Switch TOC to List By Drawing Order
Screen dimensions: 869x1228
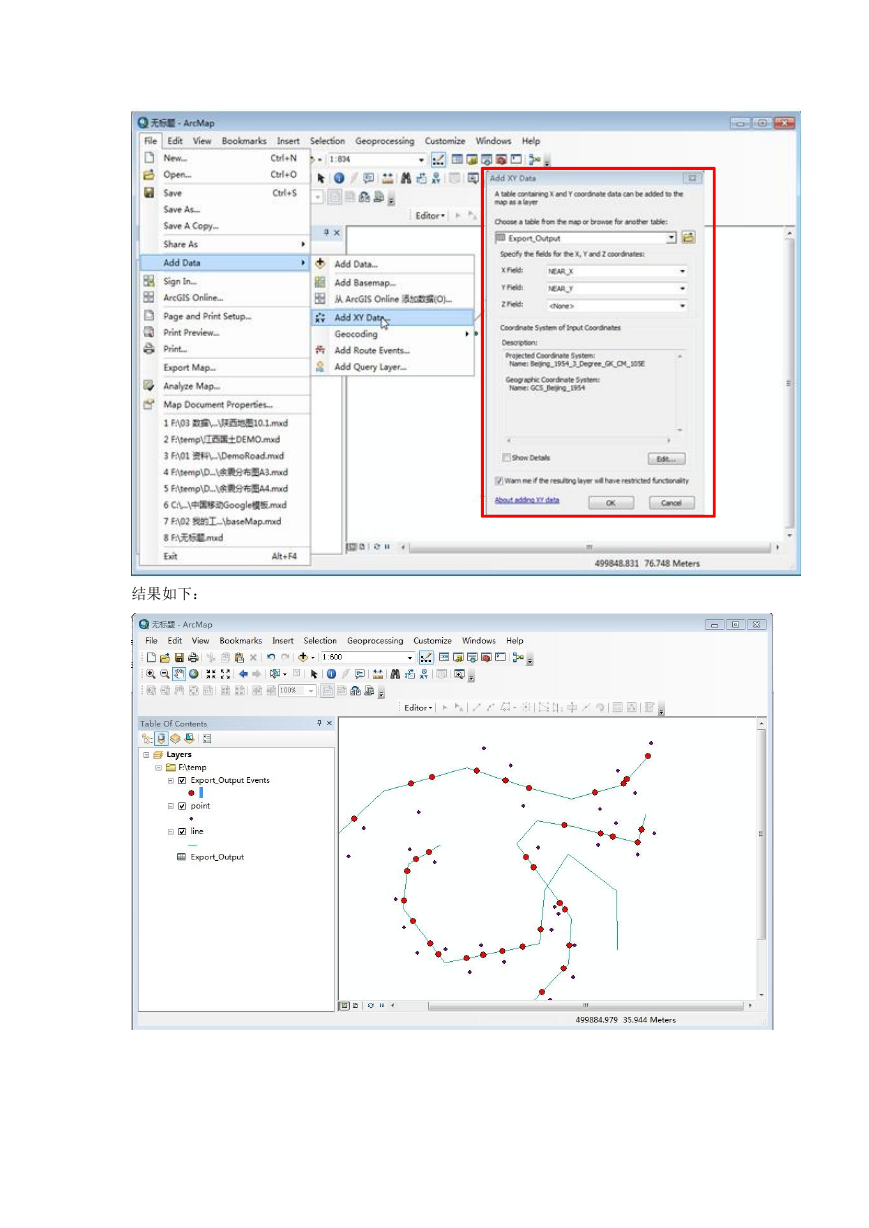coord(146,739)
